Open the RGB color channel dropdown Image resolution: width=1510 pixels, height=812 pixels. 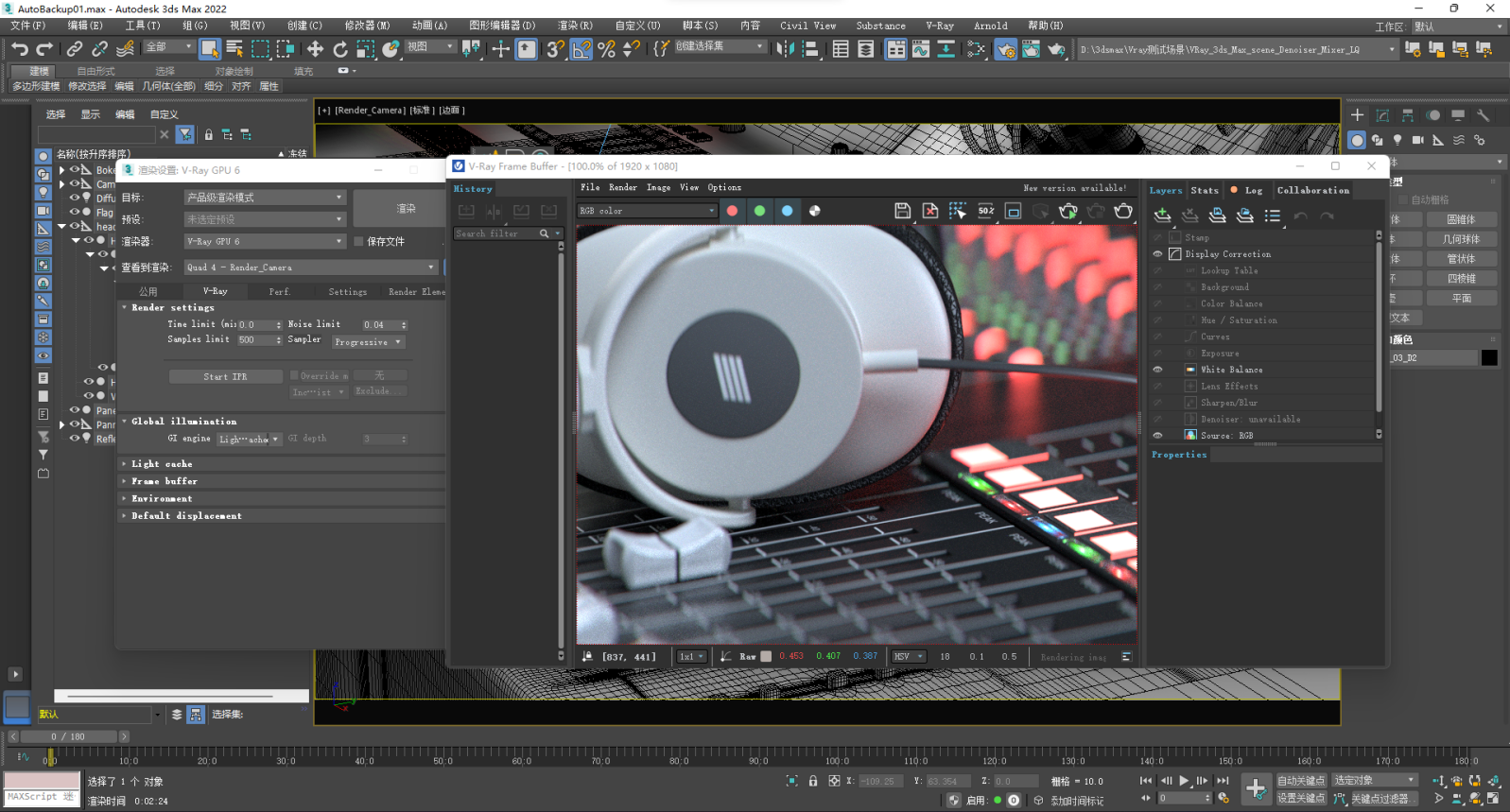coord(648,211)
